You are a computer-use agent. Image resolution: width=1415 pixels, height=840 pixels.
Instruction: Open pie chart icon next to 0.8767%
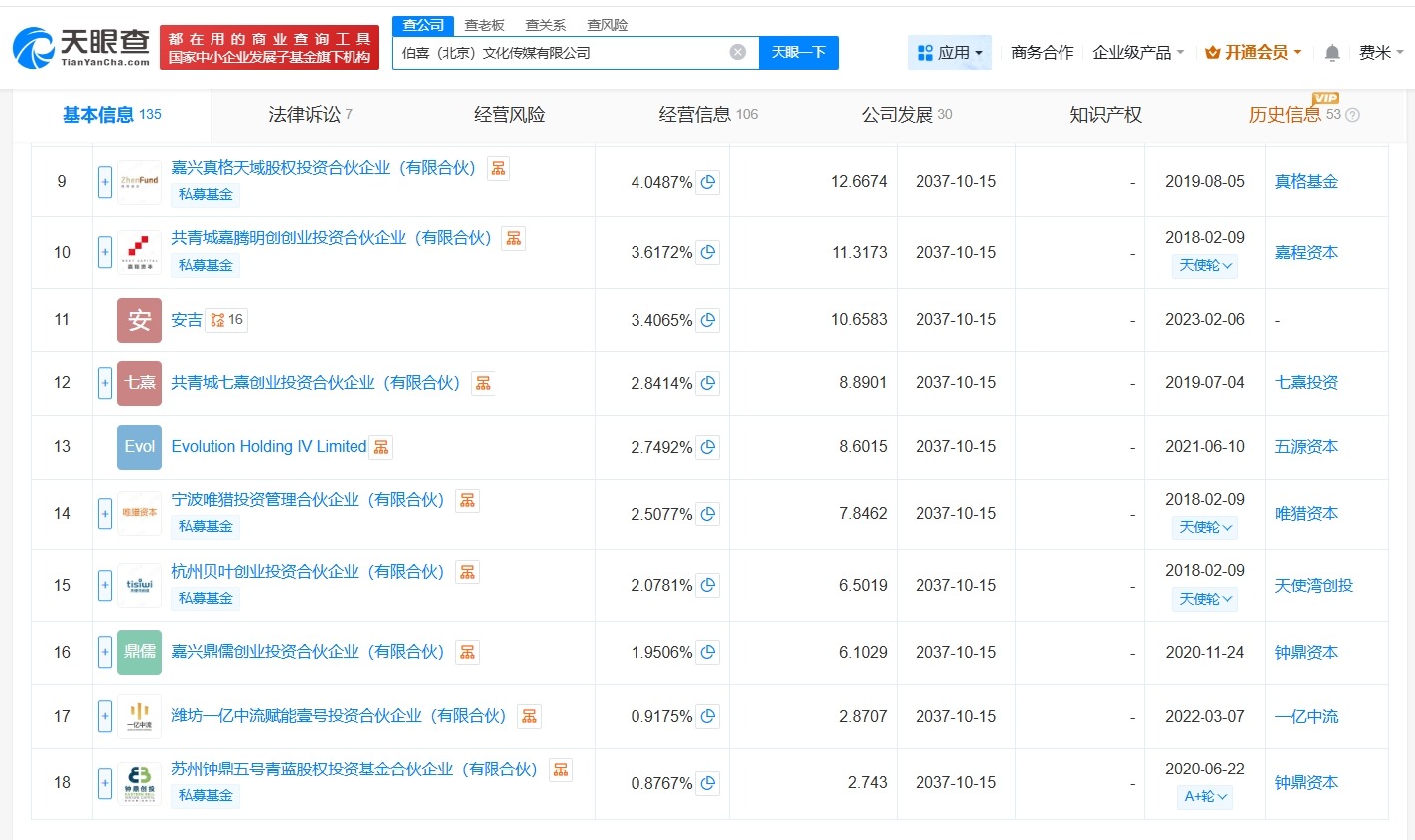(x=707, y=783)
